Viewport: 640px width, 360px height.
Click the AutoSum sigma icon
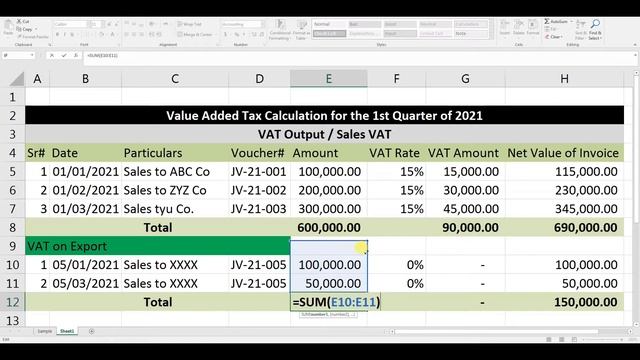547,21
